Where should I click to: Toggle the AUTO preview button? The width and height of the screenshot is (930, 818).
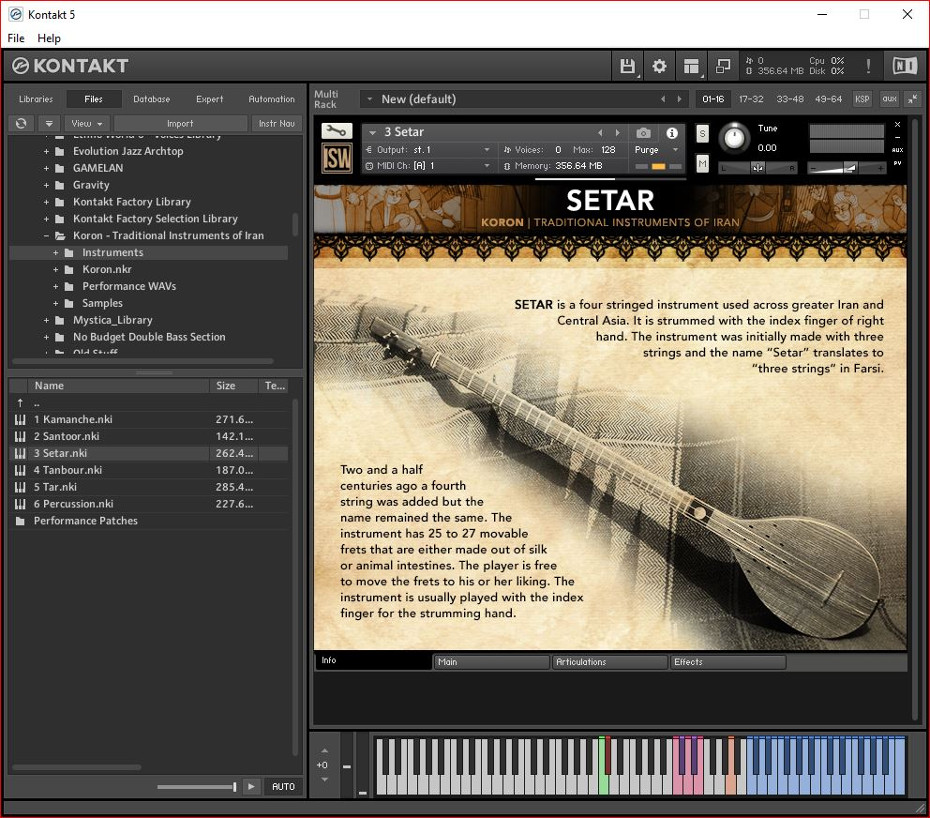283,787
